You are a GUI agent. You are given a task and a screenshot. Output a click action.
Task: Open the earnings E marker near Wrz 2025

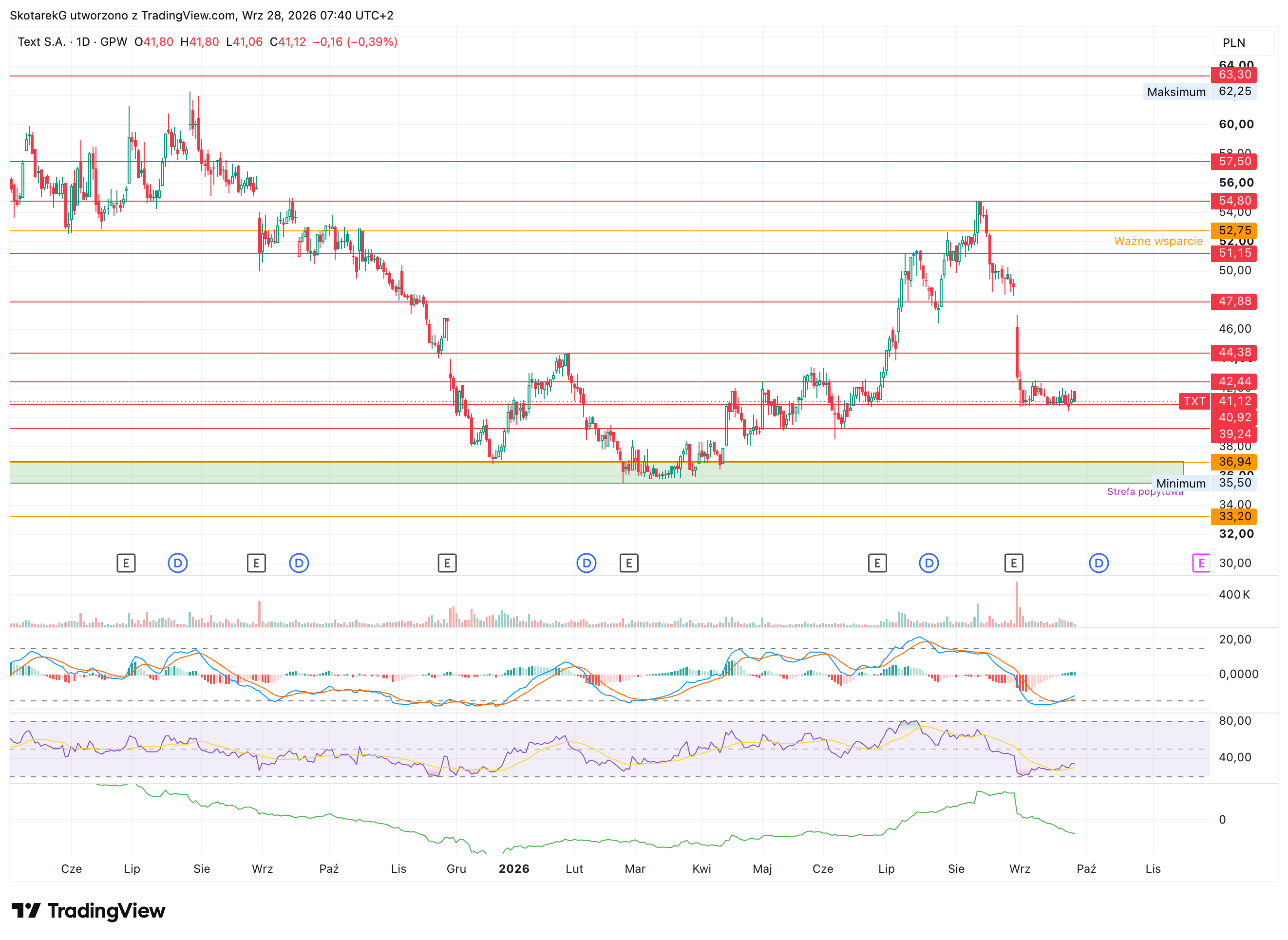click(x=256, y=564)
